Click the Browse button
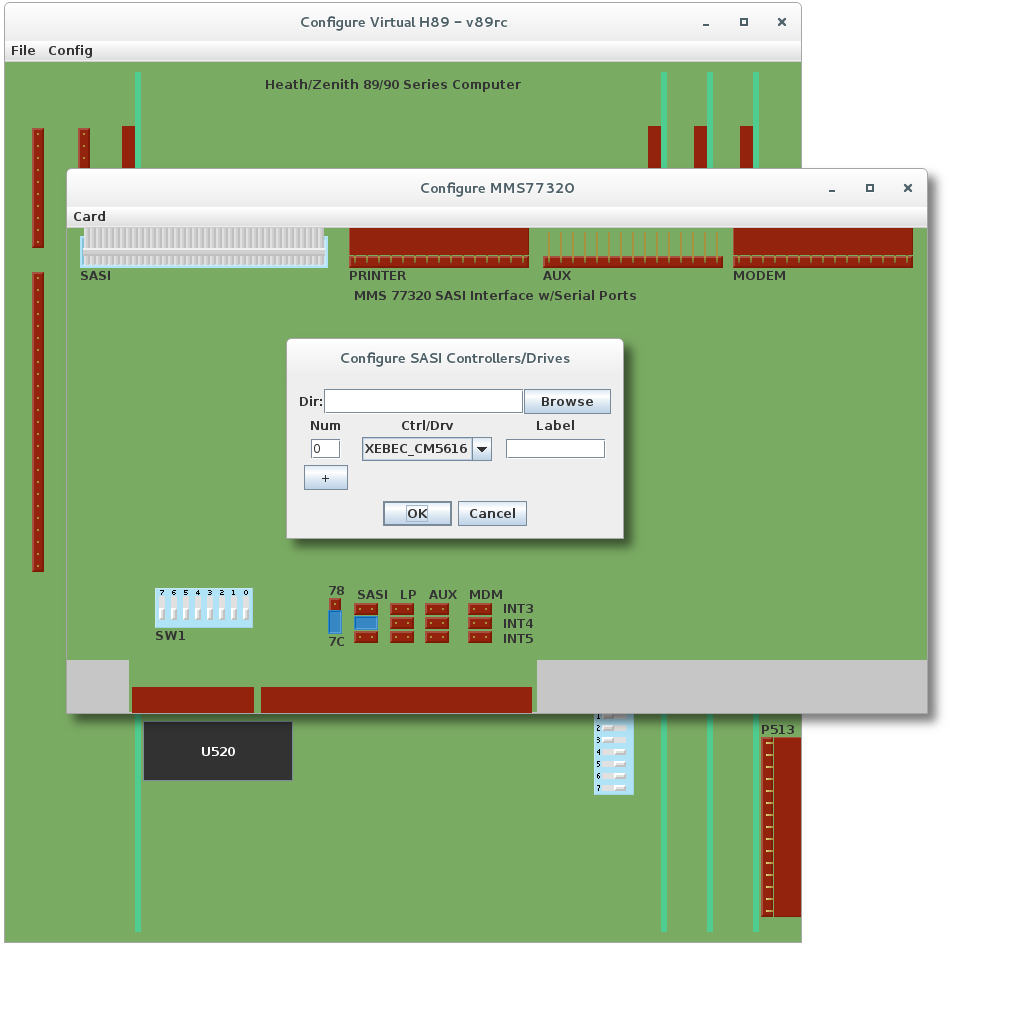The height and width of the screenshot is (1024, 1024). (567, 401)
